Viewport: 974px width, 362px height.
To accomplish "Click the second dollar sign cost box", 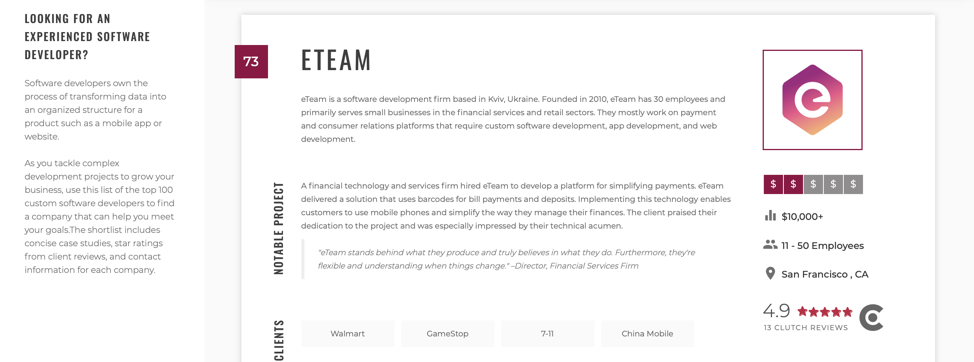I will click(793, 184).
